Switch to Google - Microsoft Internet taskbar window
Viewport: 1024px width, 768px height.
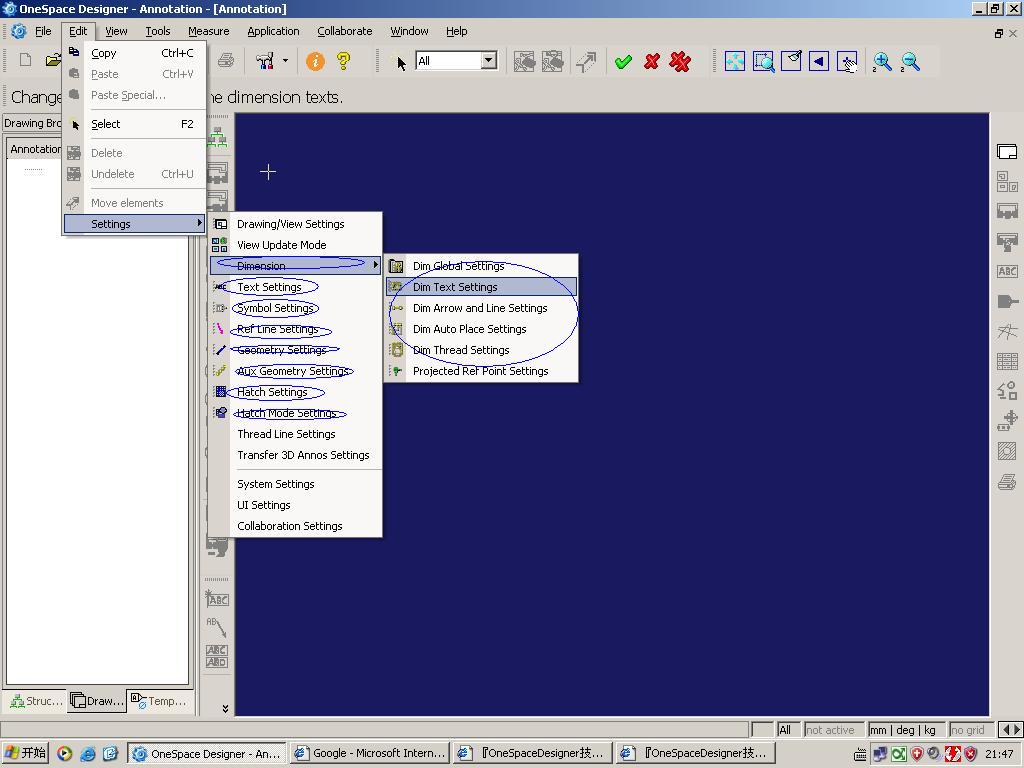pyautogui.click(x=370, y=753)
